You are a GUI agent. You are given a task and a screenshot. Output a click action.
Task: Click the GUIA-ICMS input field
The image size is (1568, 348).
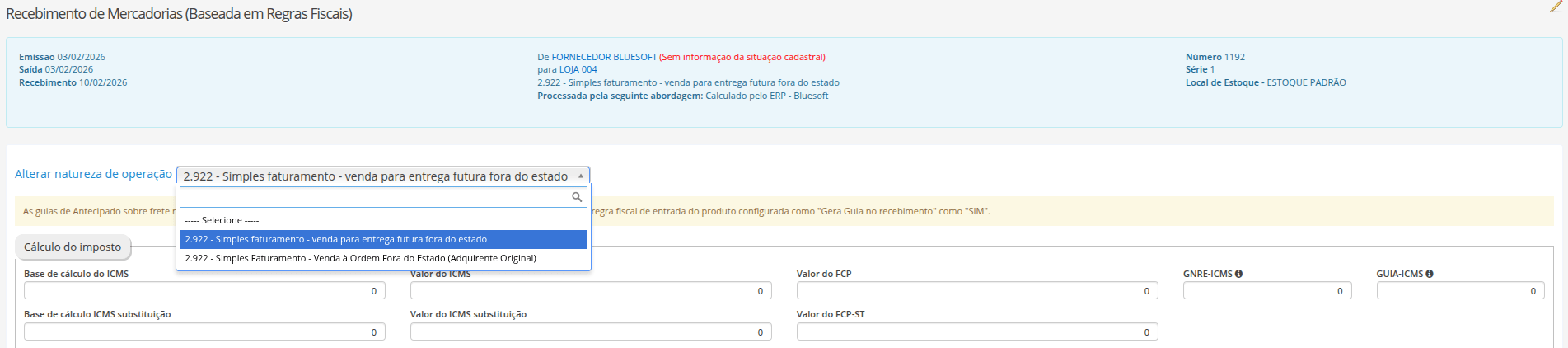tap(1461, 290)
